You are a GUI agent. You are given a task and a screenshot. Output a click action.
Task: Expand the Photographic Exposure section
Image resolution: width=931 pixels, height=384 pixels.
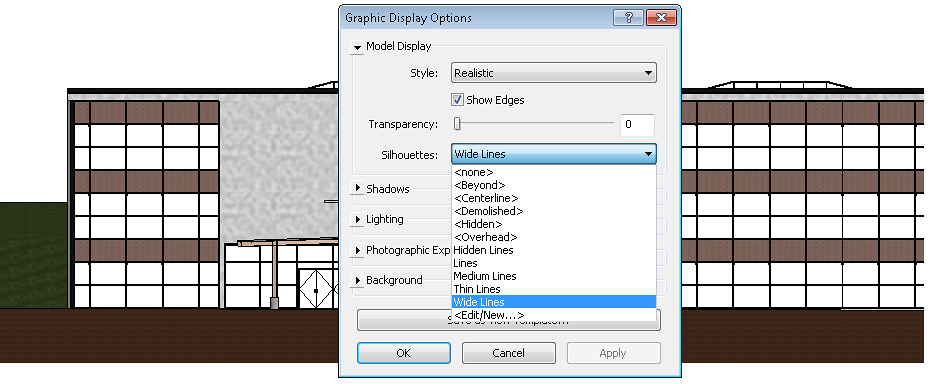pyautogui.click(x=357, y=250)
